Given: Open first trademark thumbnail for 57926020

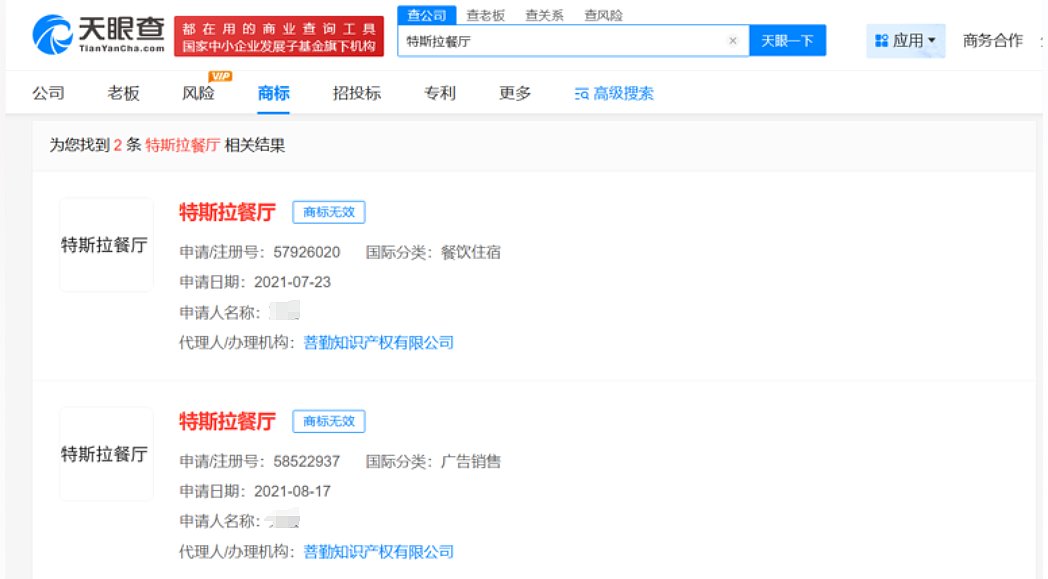Looking at the screenshot, I should (106, 245).
